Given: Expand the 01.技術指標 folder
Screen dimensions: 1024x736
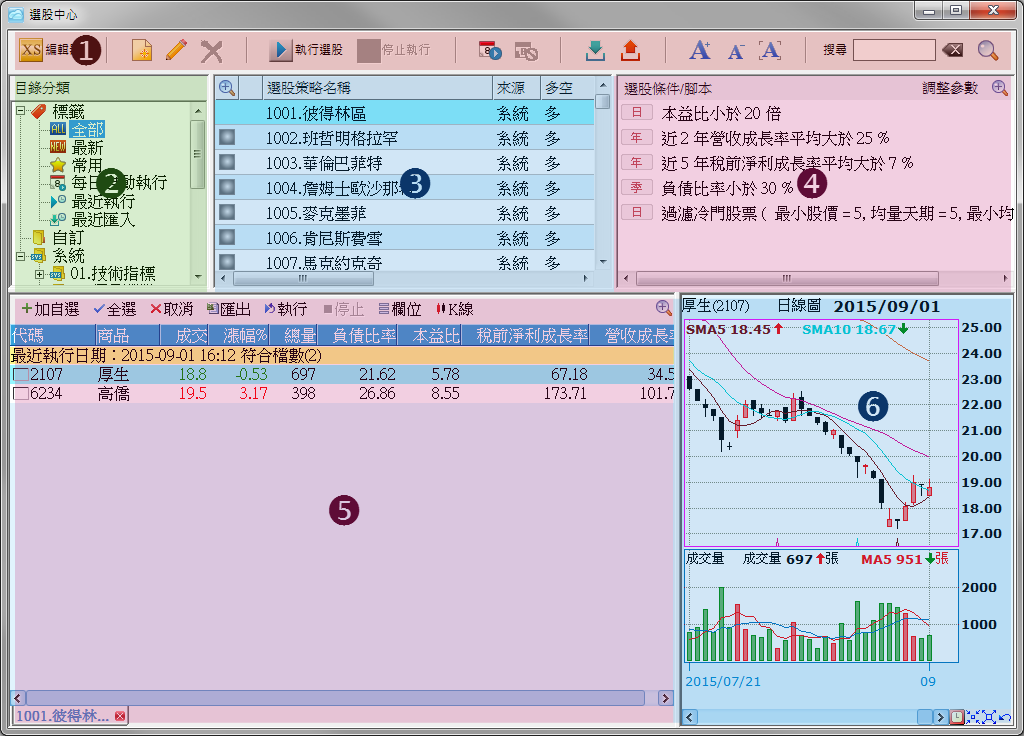Looking at the screenshot, I should point(40,274).
